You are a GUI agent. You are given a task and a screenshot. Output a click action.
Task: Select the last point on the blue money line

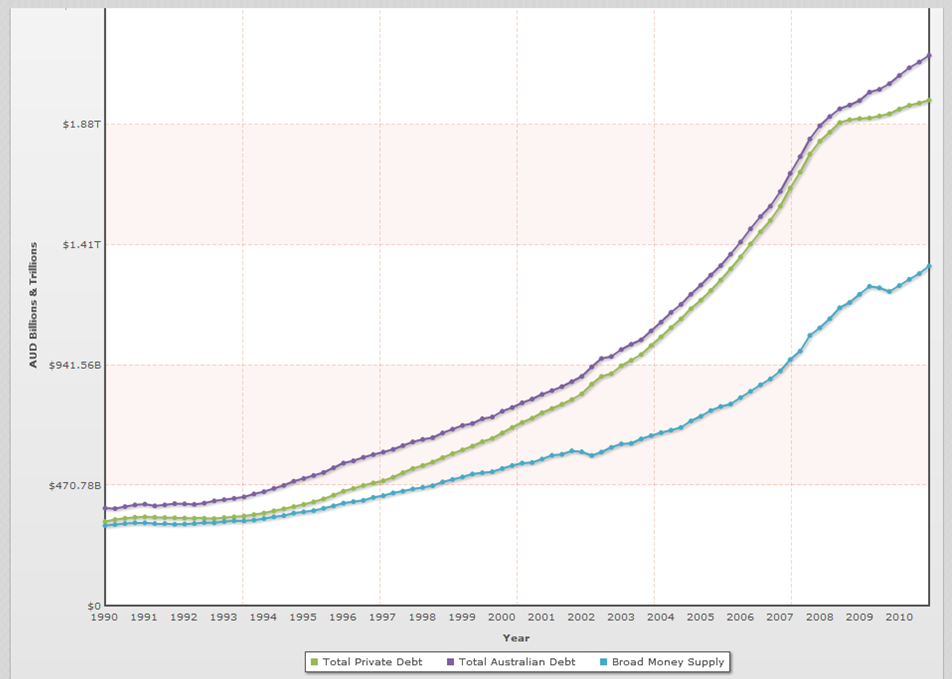(x=930, y=266)
